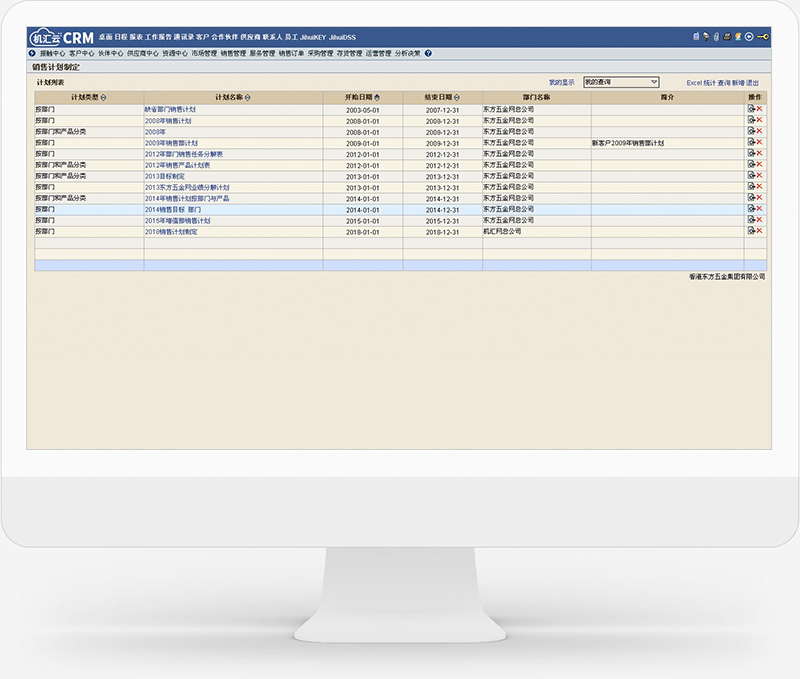Click the 我的显示 link
This screenshot has height=679, width=800.
[x=562, y=82]
